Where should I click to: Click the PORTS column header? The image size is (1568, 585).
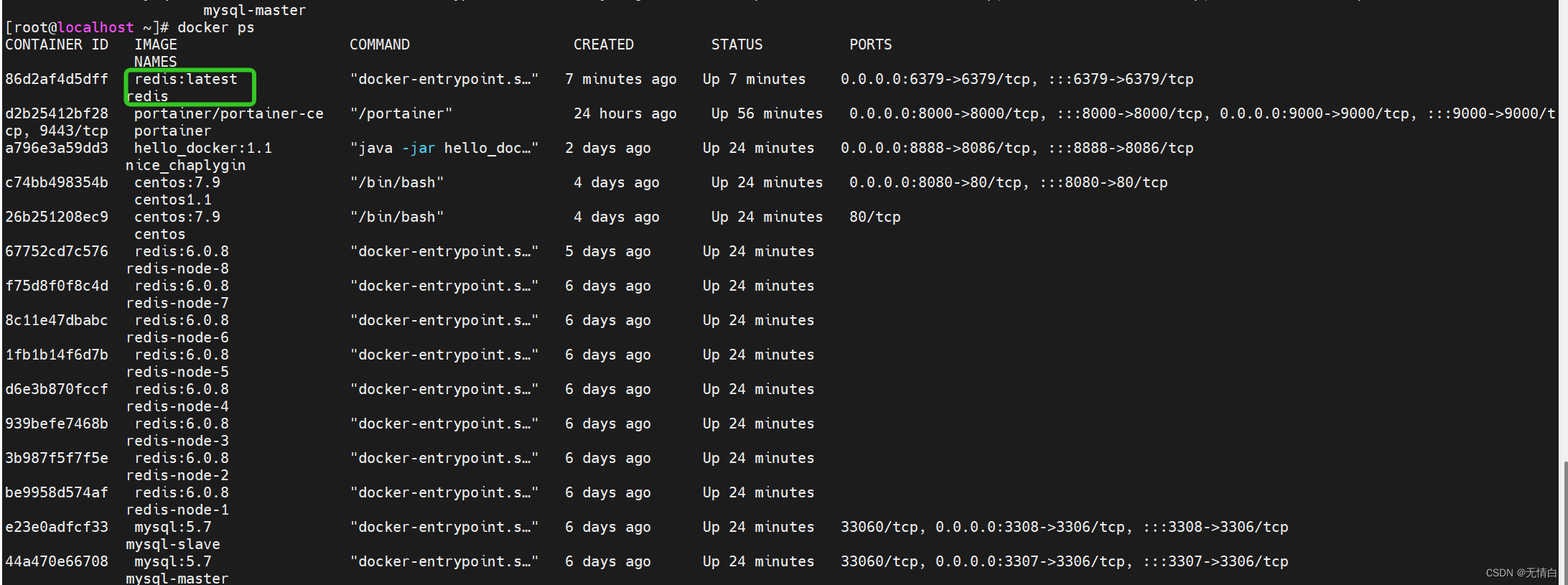(x=871, y=45)
